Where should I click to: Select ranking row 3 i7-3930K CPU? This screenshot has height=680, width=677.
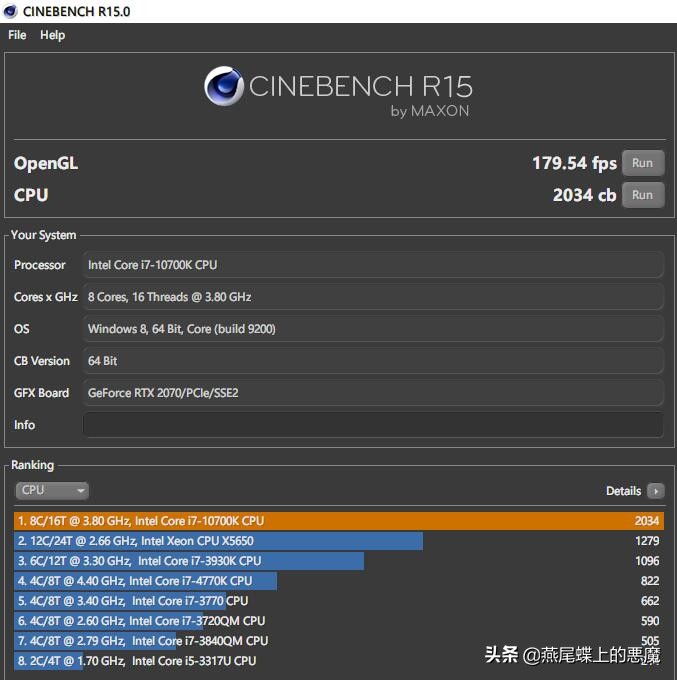click(x=339, y=561)
